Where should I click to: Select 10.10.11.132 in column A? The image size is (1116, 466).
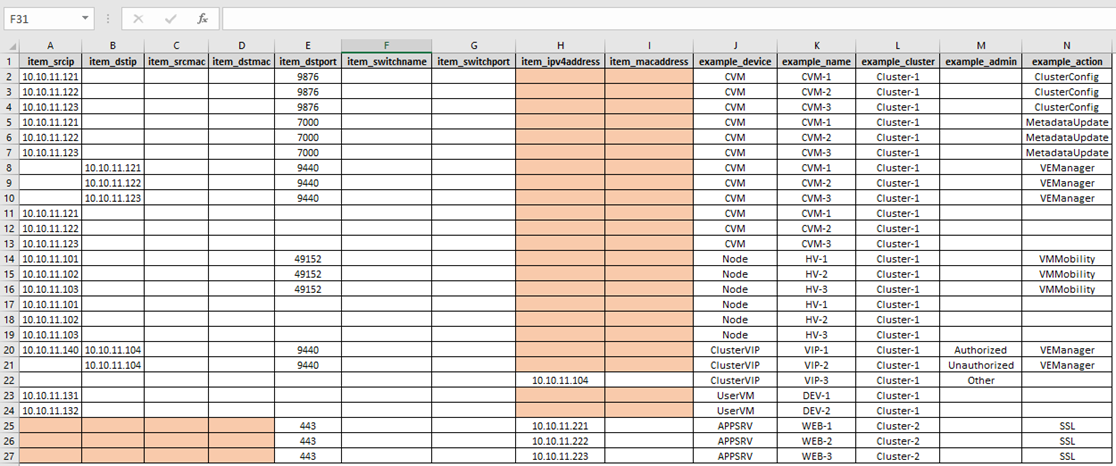pyautogui.click(x=51, y=411)
